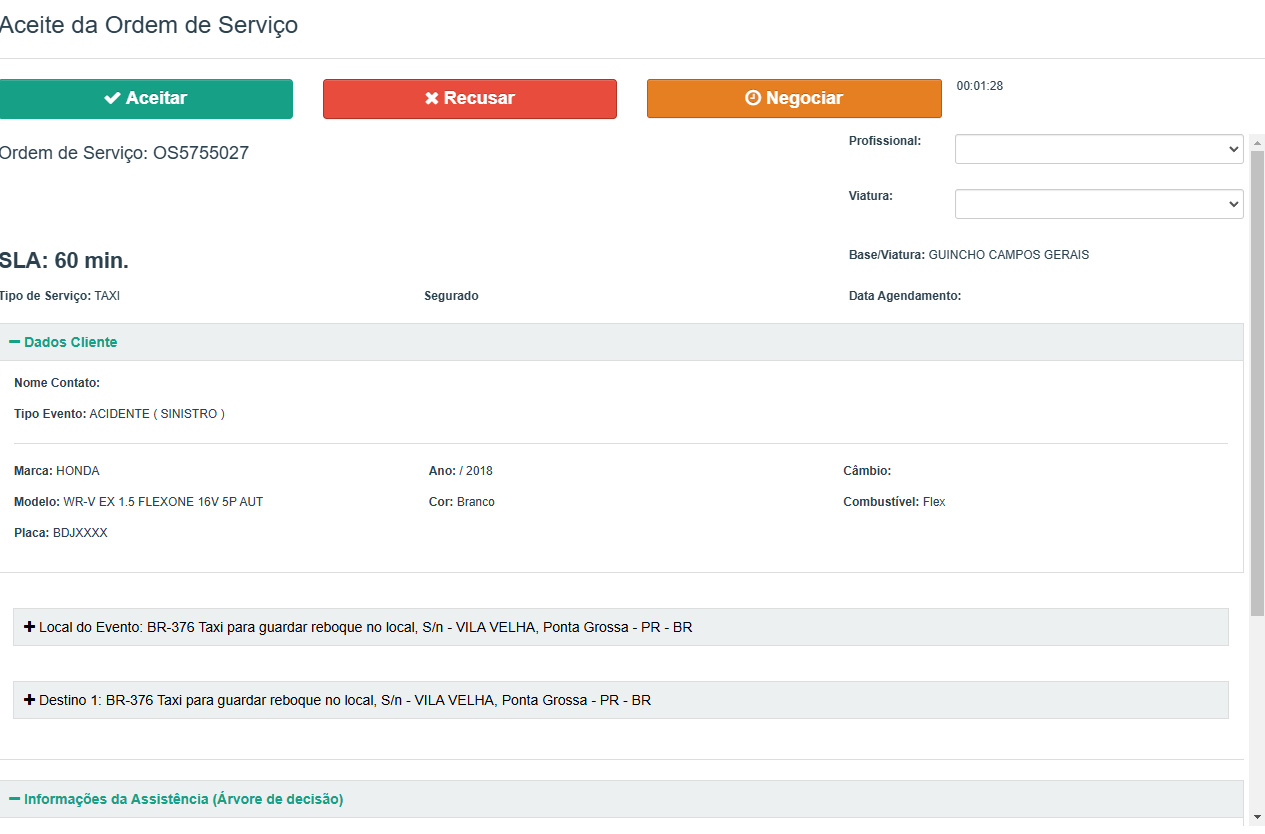Collapse Informações da Assistência section

[x=184, y=799]
